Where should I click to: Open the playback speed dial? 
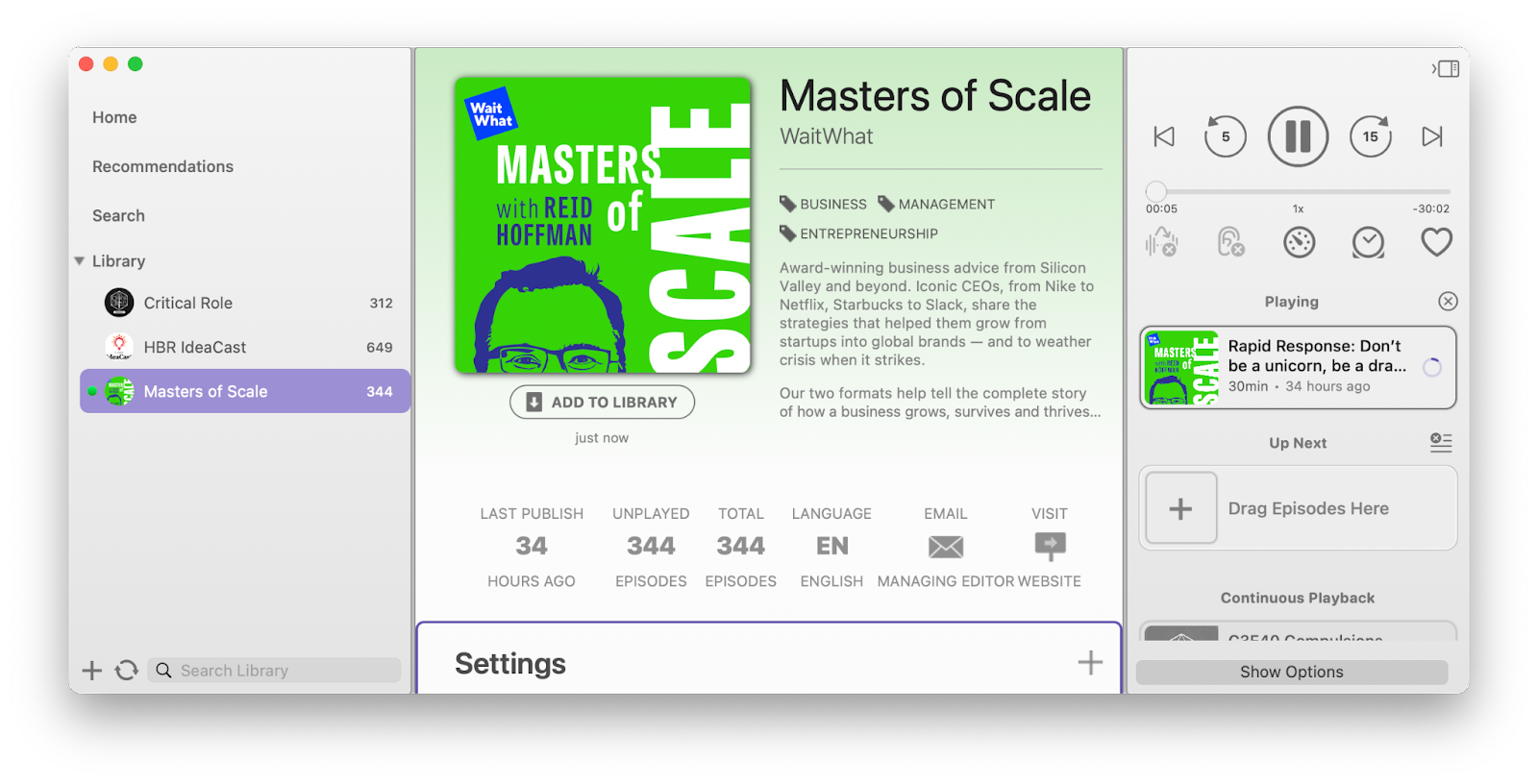[1299, 242]
